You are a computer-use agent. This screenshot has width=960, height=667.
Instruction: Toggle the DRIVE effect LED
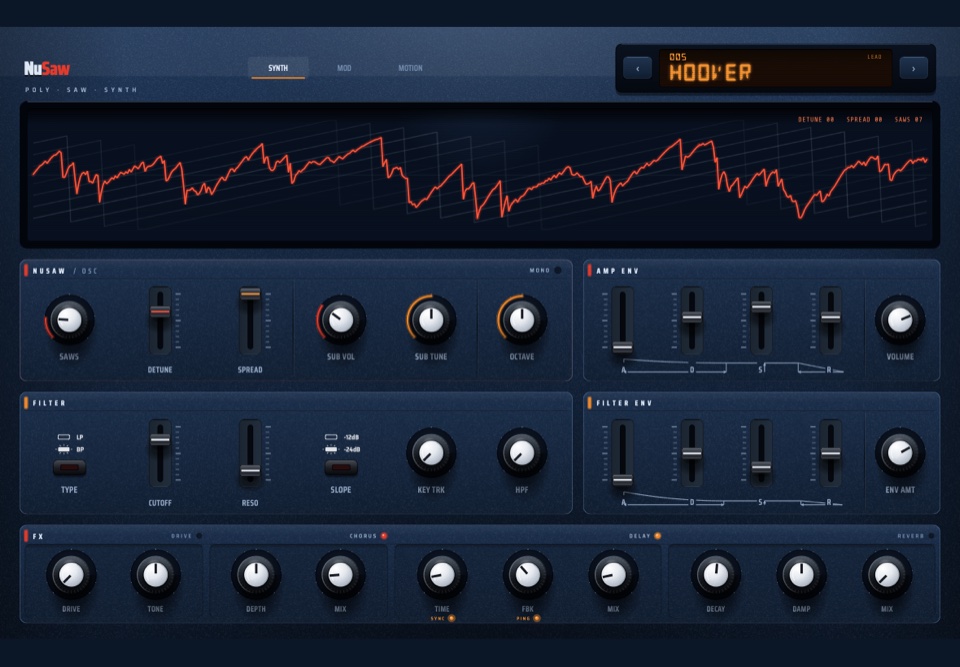click(x=199, y=536)
